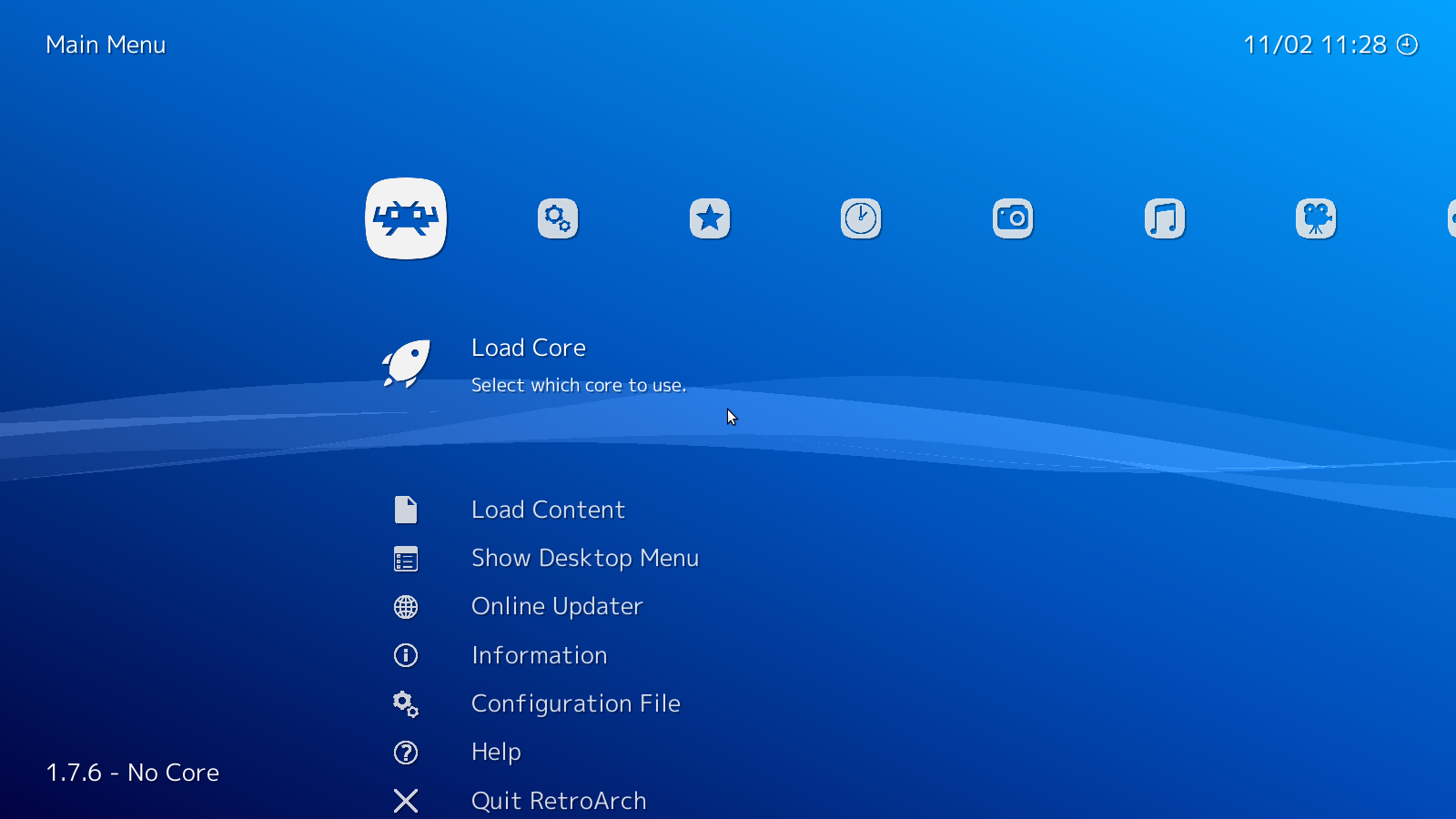Click the '1.7.6 - No Core' version text
Image resolution: width=1456 pixels, height=819 pixels.
coord(133,773)
